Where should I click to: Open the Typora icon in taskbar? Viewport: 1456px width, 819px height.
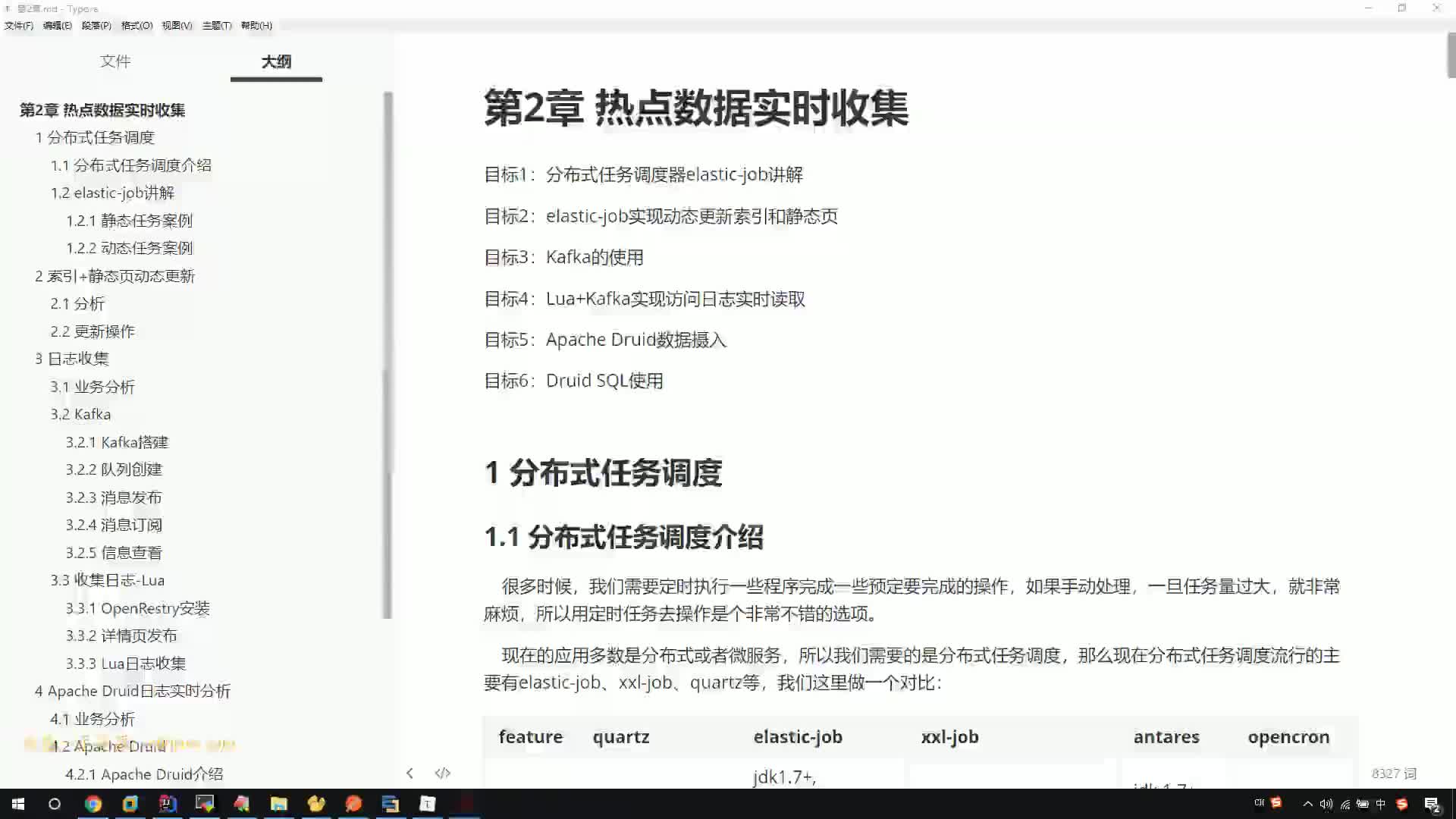tap(428, 804)
